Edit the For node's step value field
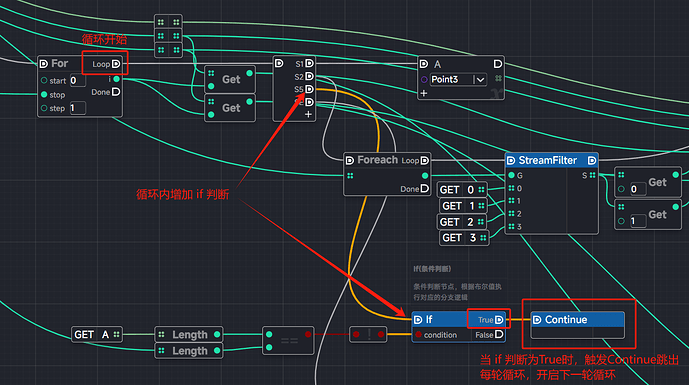689x385 pixels. click(x=78, y=108)
